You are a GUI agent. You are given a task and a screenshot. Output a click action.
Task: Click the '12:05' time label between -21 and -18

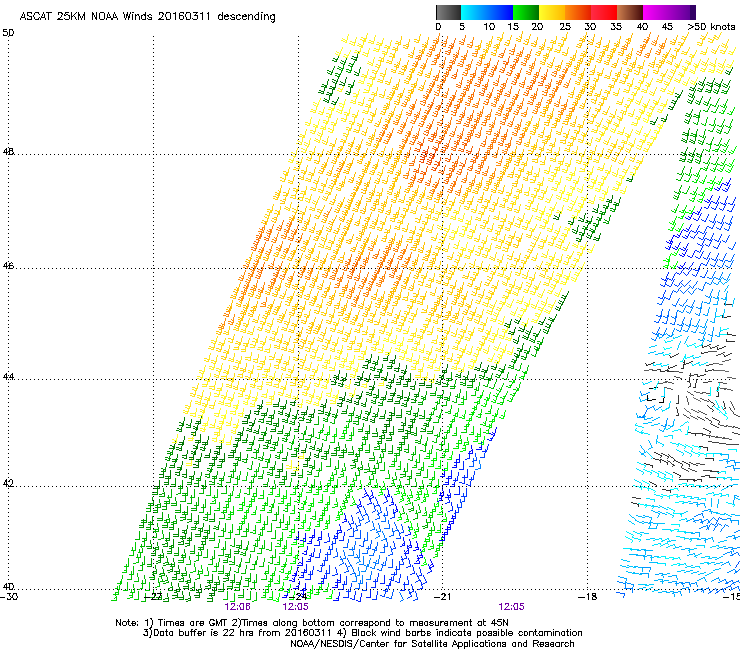(512, 607)
